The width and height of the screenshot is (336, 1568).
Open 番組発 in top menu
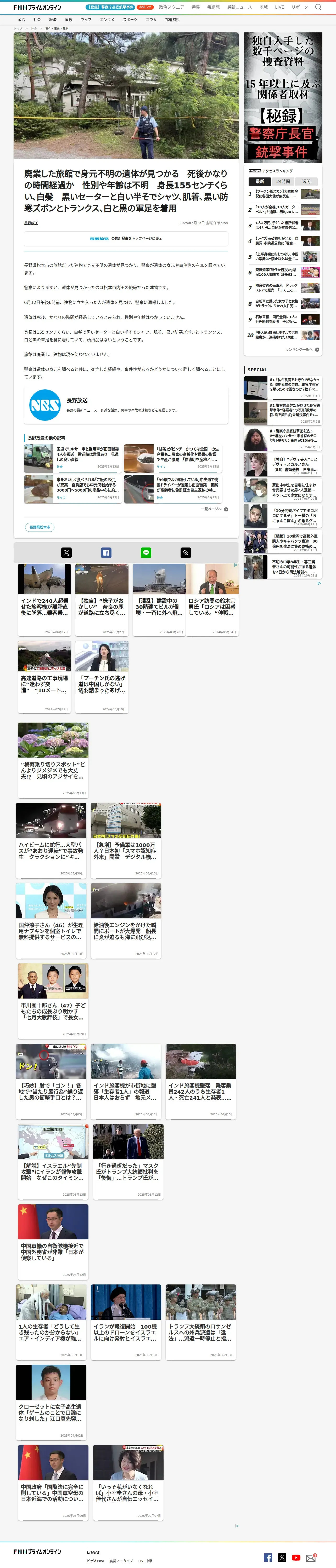pyautogui.click(x=214, y=7)
